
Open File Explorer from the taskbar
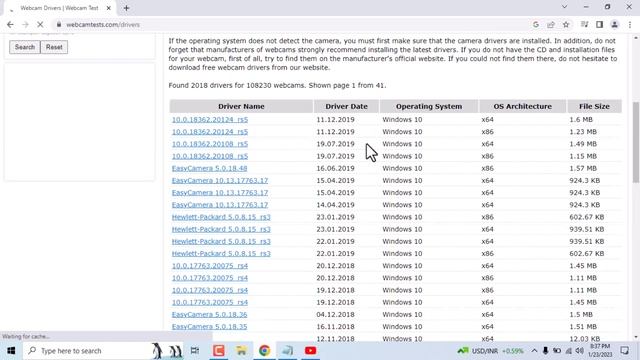click(241, 351)
